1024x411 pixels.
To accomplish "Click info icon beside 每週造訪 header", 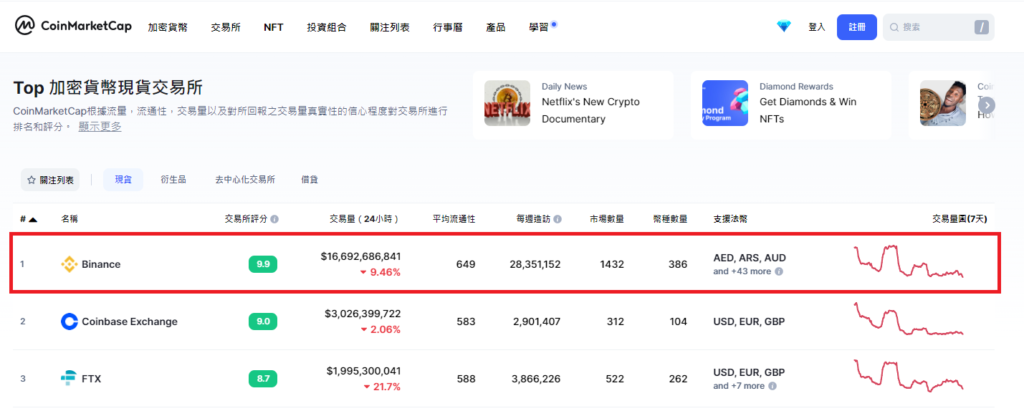I will [557, 218].
